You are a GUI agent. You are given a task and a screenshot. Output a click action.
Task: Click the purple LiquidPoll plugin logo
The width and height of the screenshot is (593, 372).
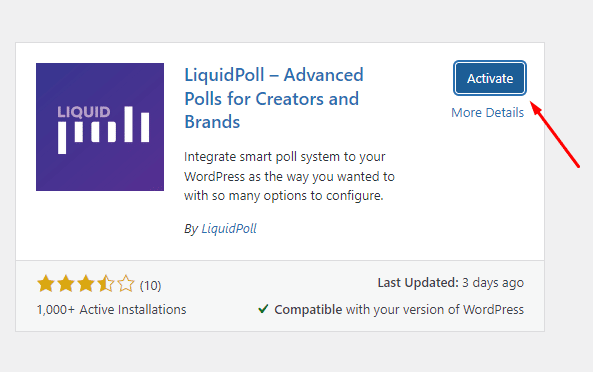click(100, 127)
